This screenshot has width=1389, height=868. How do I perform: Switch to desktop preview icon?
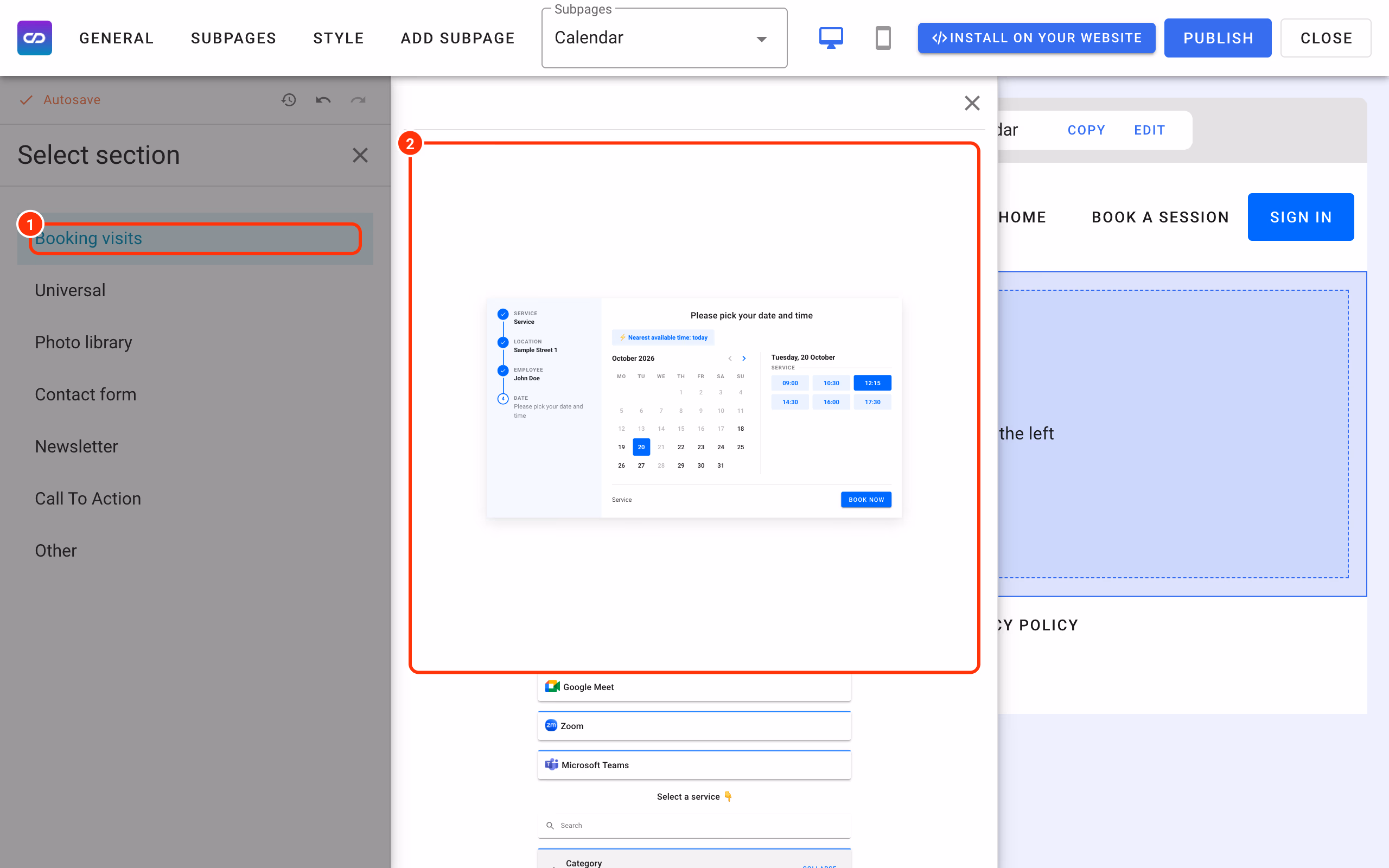point(831,38)
